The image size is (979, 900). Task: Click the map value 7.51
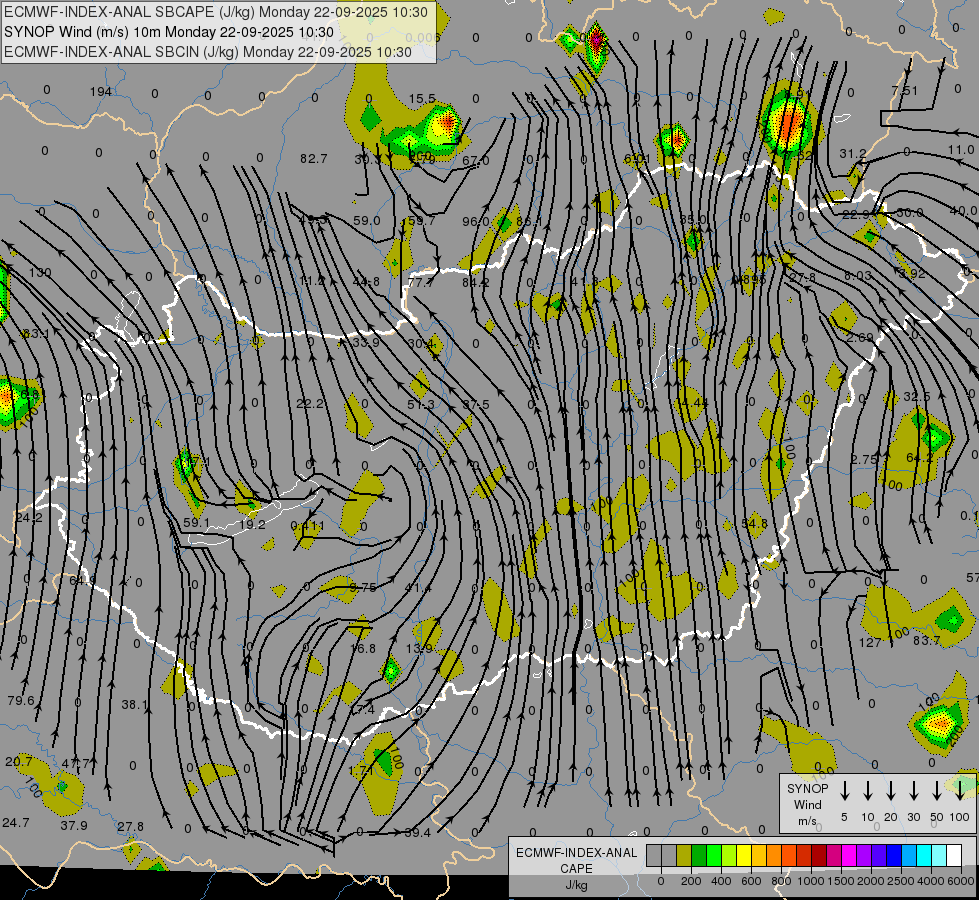tap(905, 91)
